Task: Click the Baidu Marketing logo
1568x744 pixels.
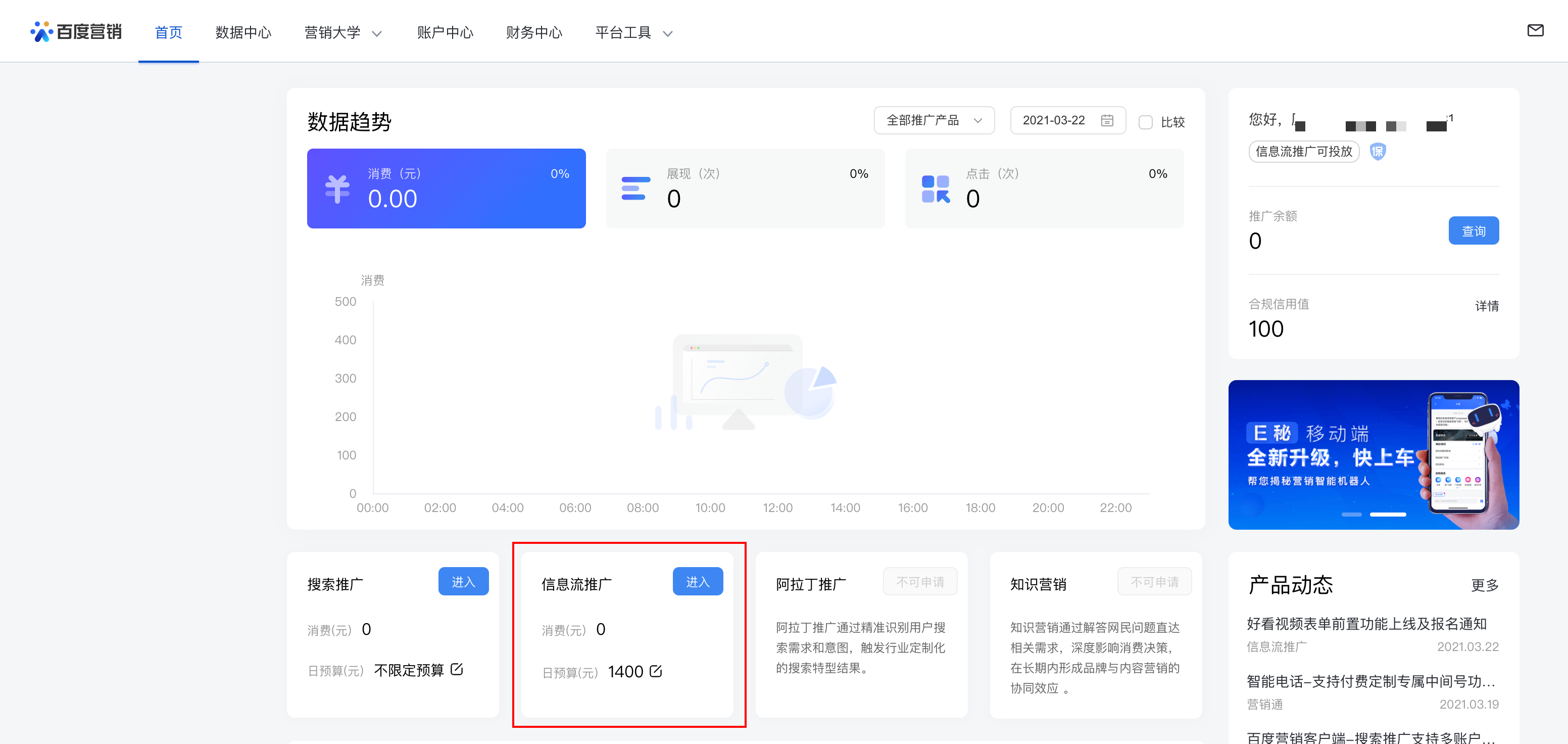Action: [x=76, y=31]
